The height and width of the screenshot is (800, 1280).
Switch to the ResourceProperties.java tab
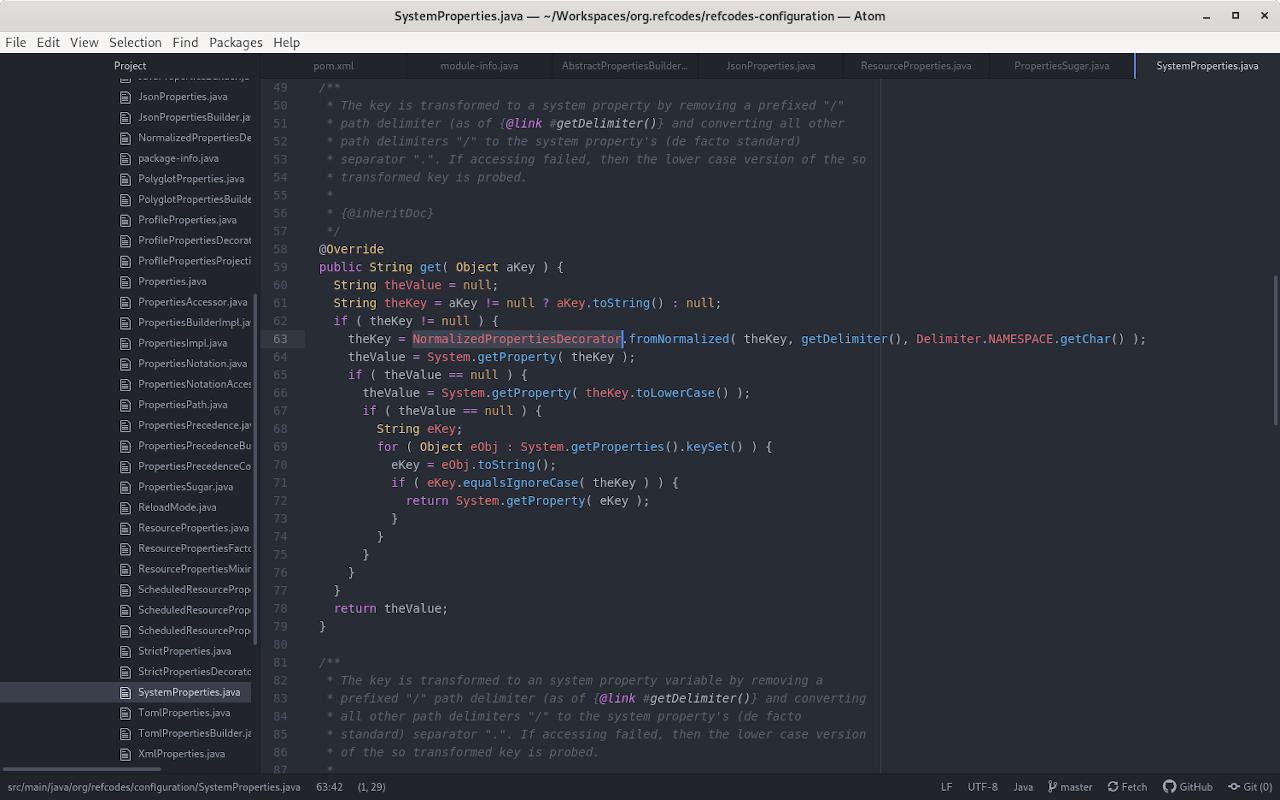click(x=916, y=66)
